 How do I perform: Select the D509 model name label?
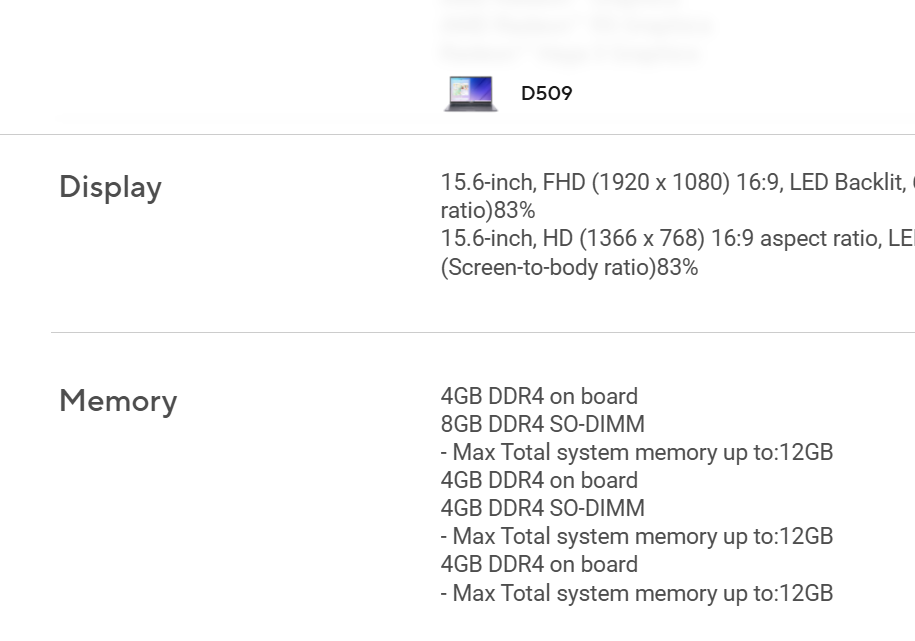[x=547, y=94]
